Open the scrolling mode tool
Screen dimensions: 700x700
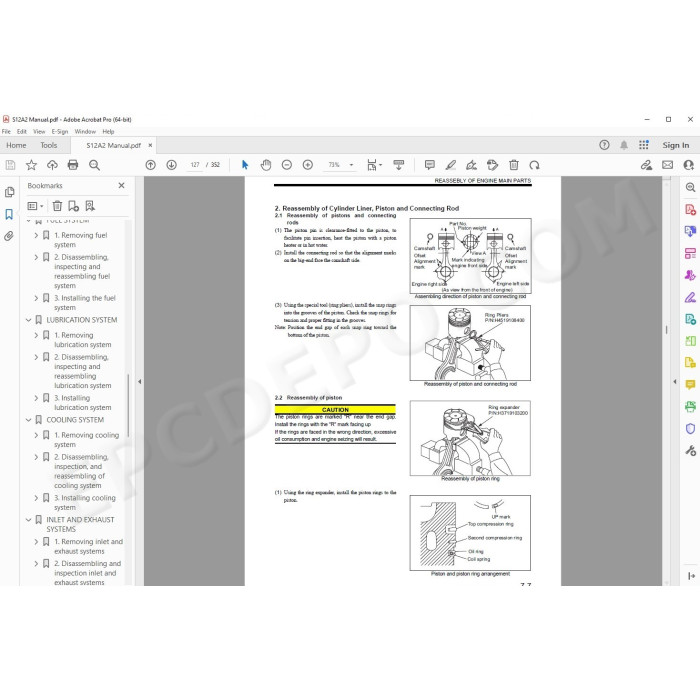[398, 165]
